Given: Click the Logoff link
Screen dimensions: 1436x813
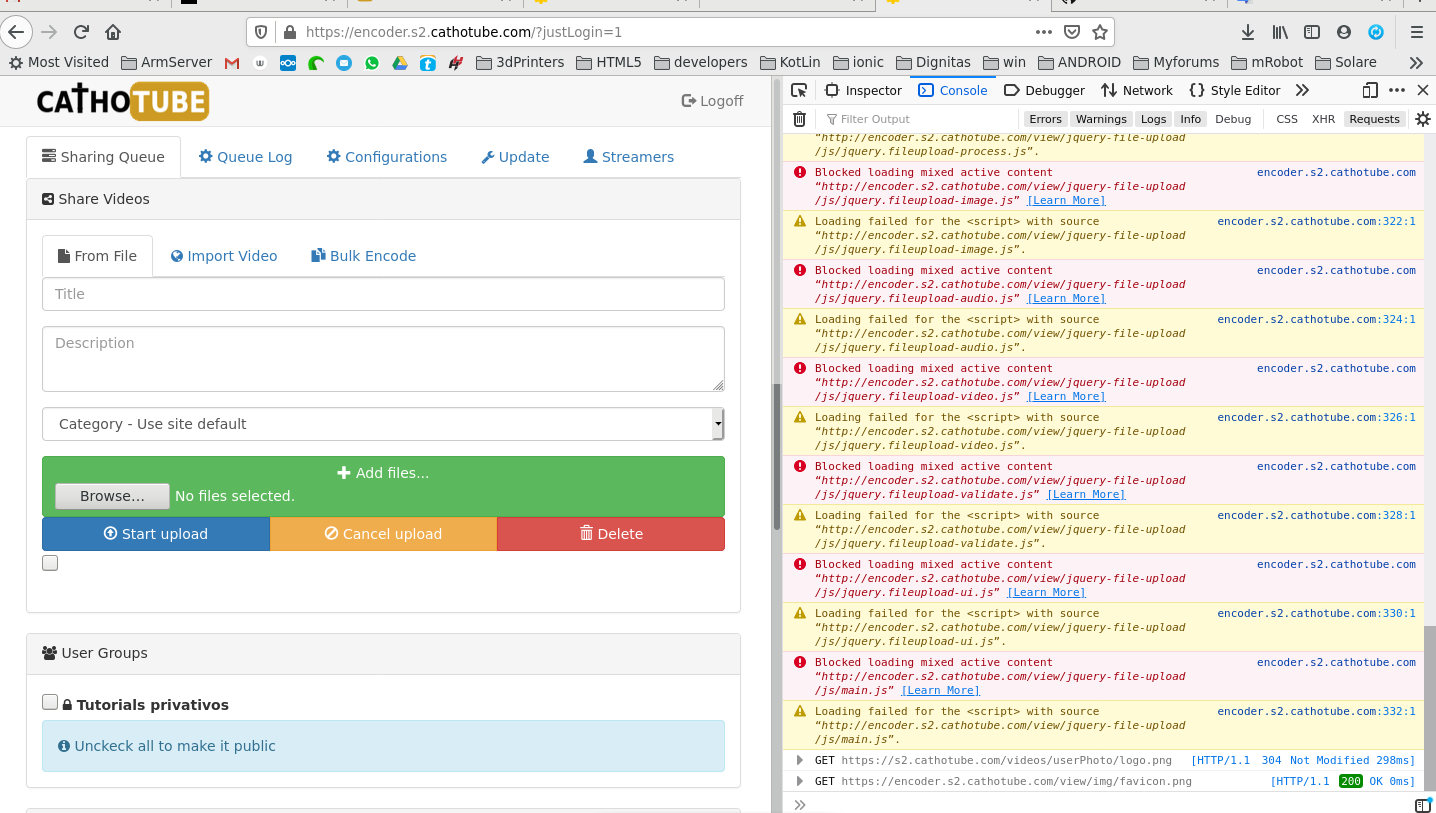Looking at the screenshot, I should (x=712, y=100).
